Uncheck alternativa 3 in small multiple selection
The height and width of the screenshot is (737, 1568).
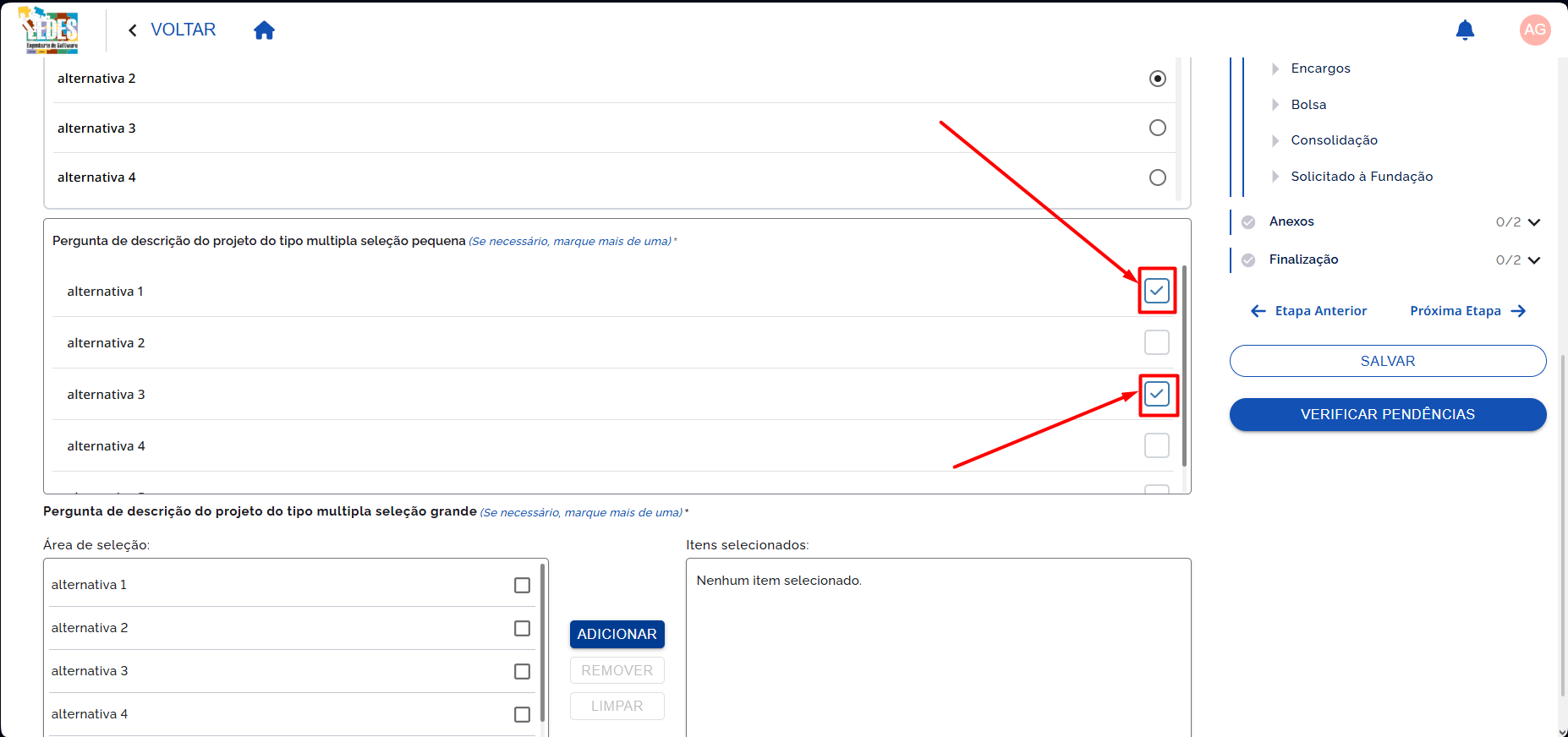click(x=1157, y=394)
